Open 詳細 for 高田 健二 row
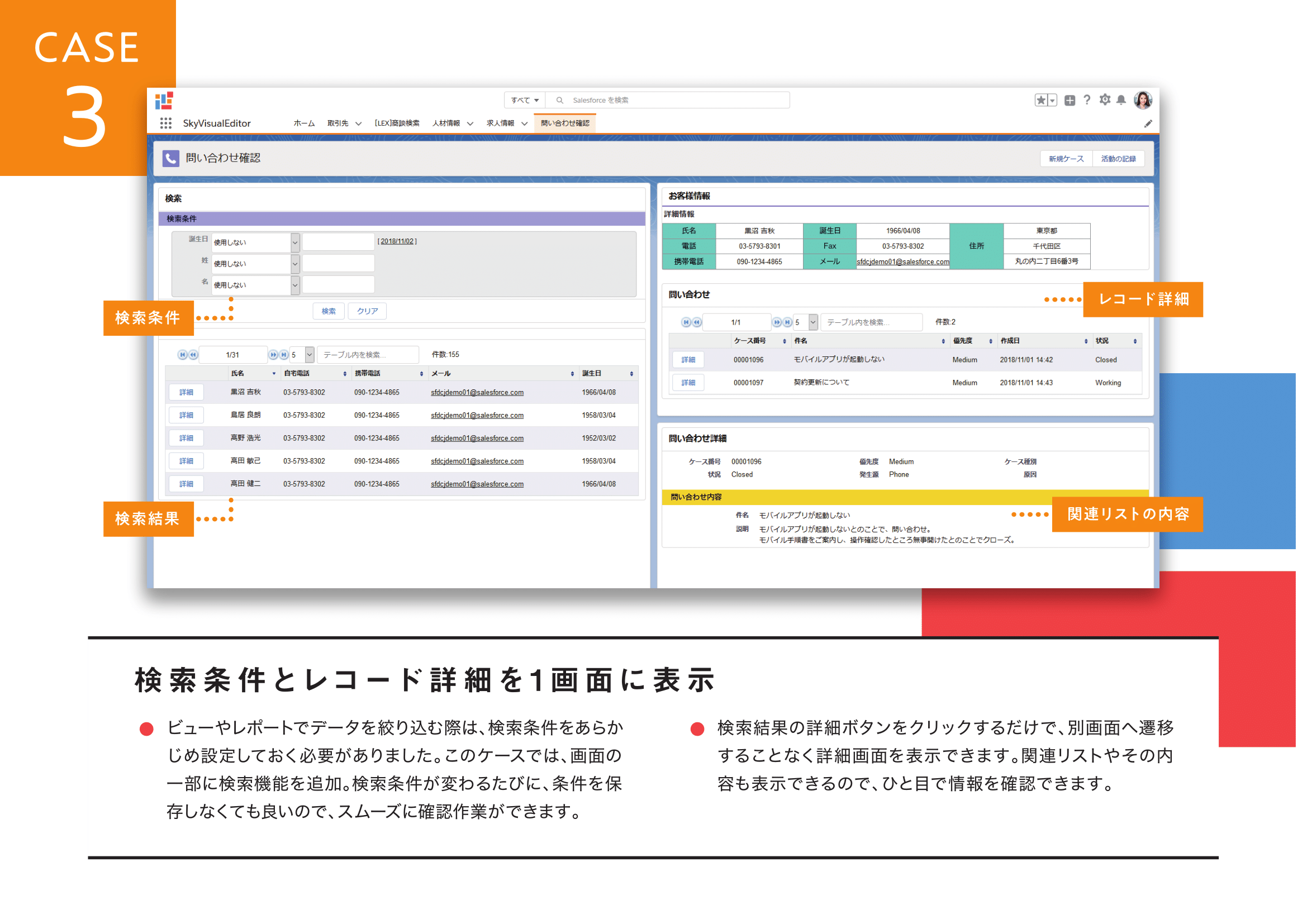1307x924 pixels. pyautogui.click(x=186, y=484)
